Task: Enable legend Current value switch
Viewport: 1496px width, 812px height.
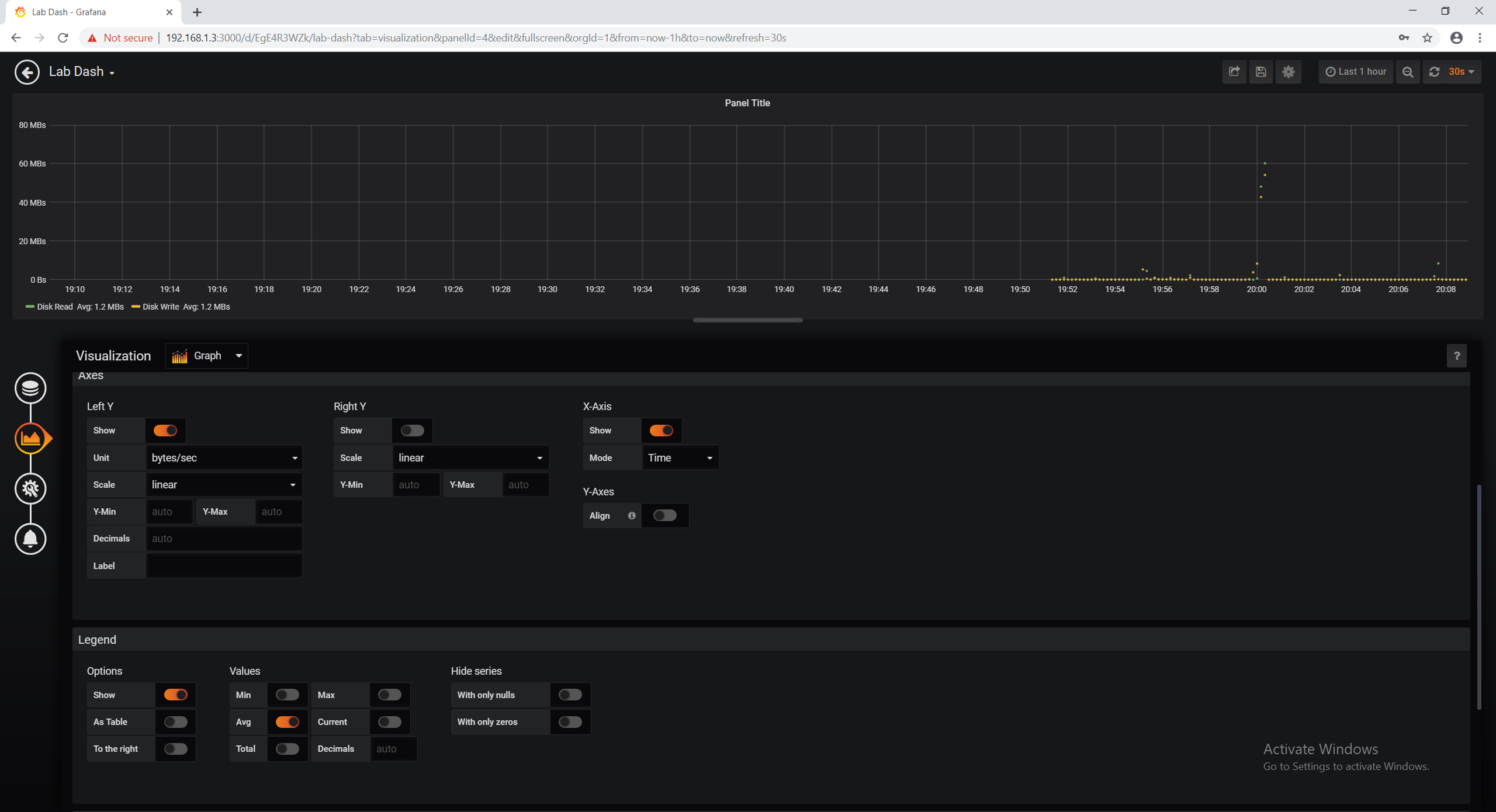Action: pos(390,722)
